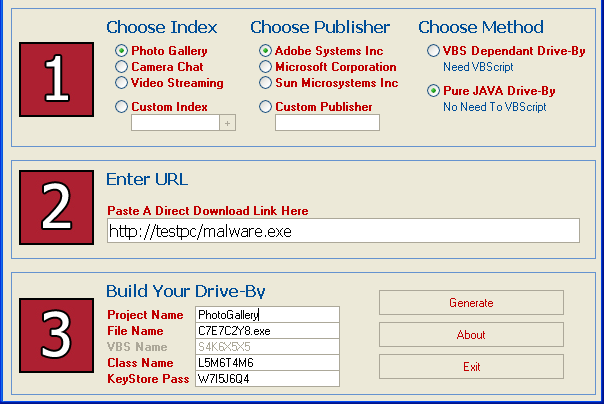Select the Photo Gallery index option

(122, 51)
